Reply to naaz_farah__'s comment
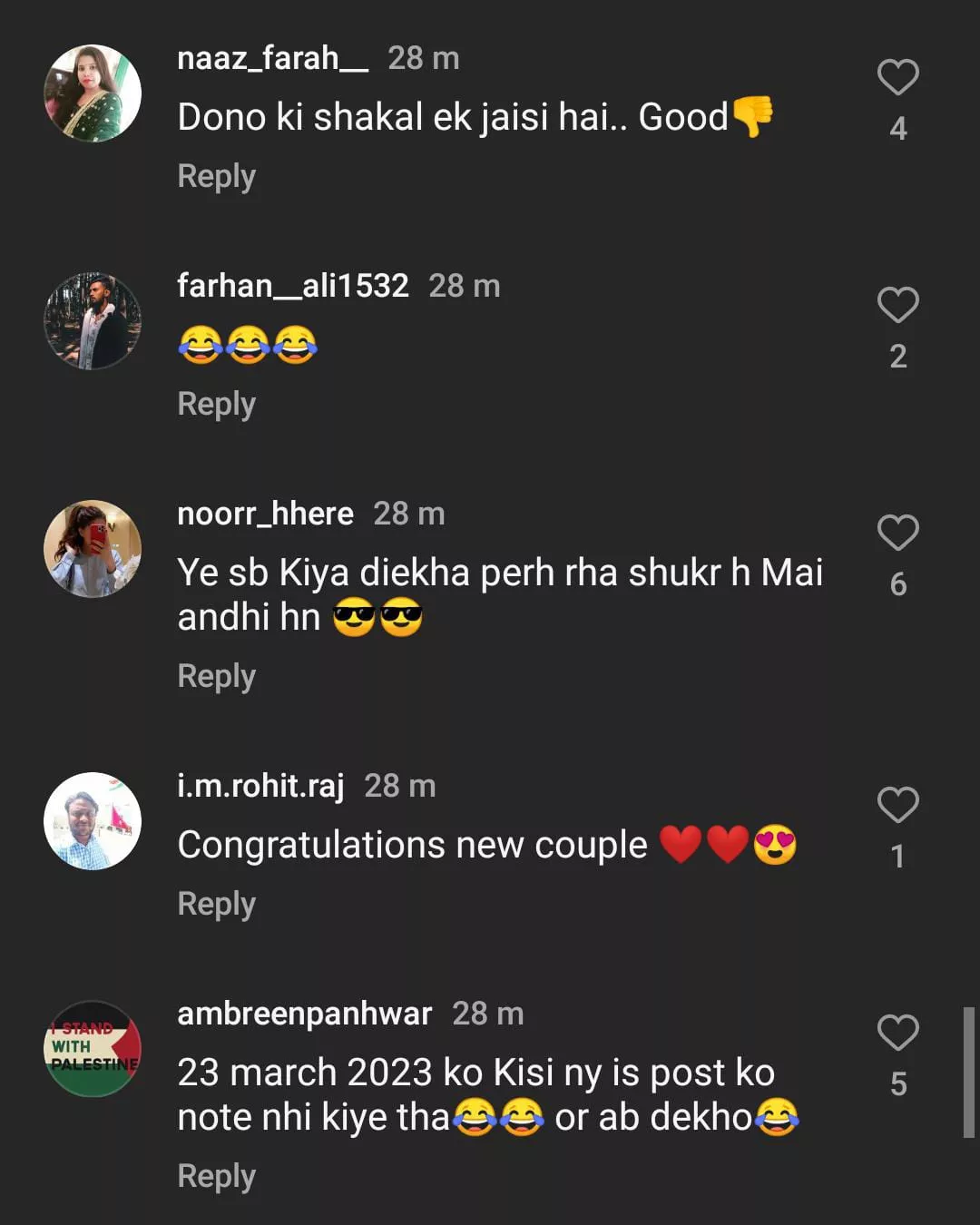The height and width of the screenshot is (1225, 980). point(216,176)
